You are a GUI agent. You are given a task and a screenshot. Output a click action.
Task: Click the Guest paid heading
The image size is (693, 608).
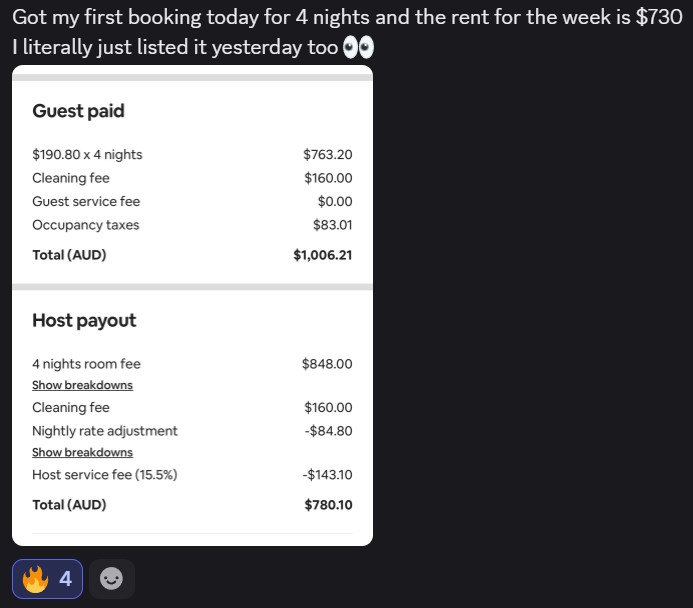pyautogui.click(x=78, y=111)
